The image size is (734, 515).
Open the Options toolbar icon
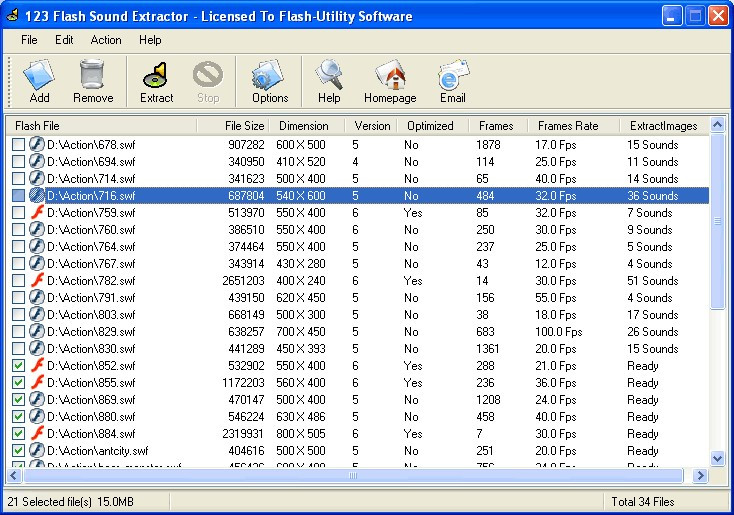pyautogui.click(x=268, y=74)
